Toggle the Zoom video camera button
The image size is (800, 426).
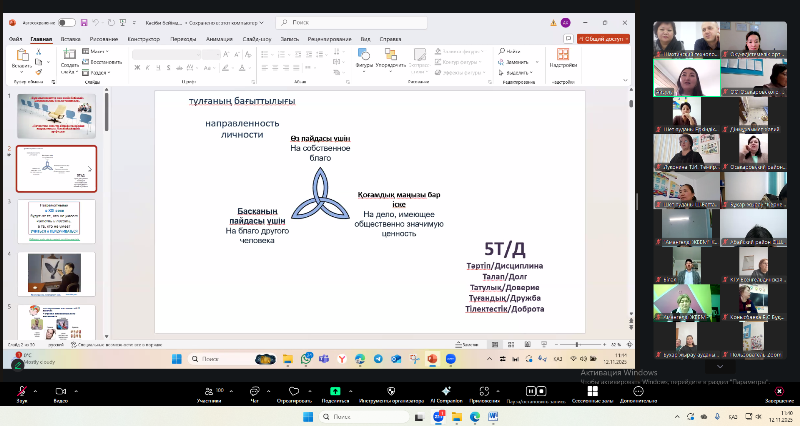coord(60,392)
